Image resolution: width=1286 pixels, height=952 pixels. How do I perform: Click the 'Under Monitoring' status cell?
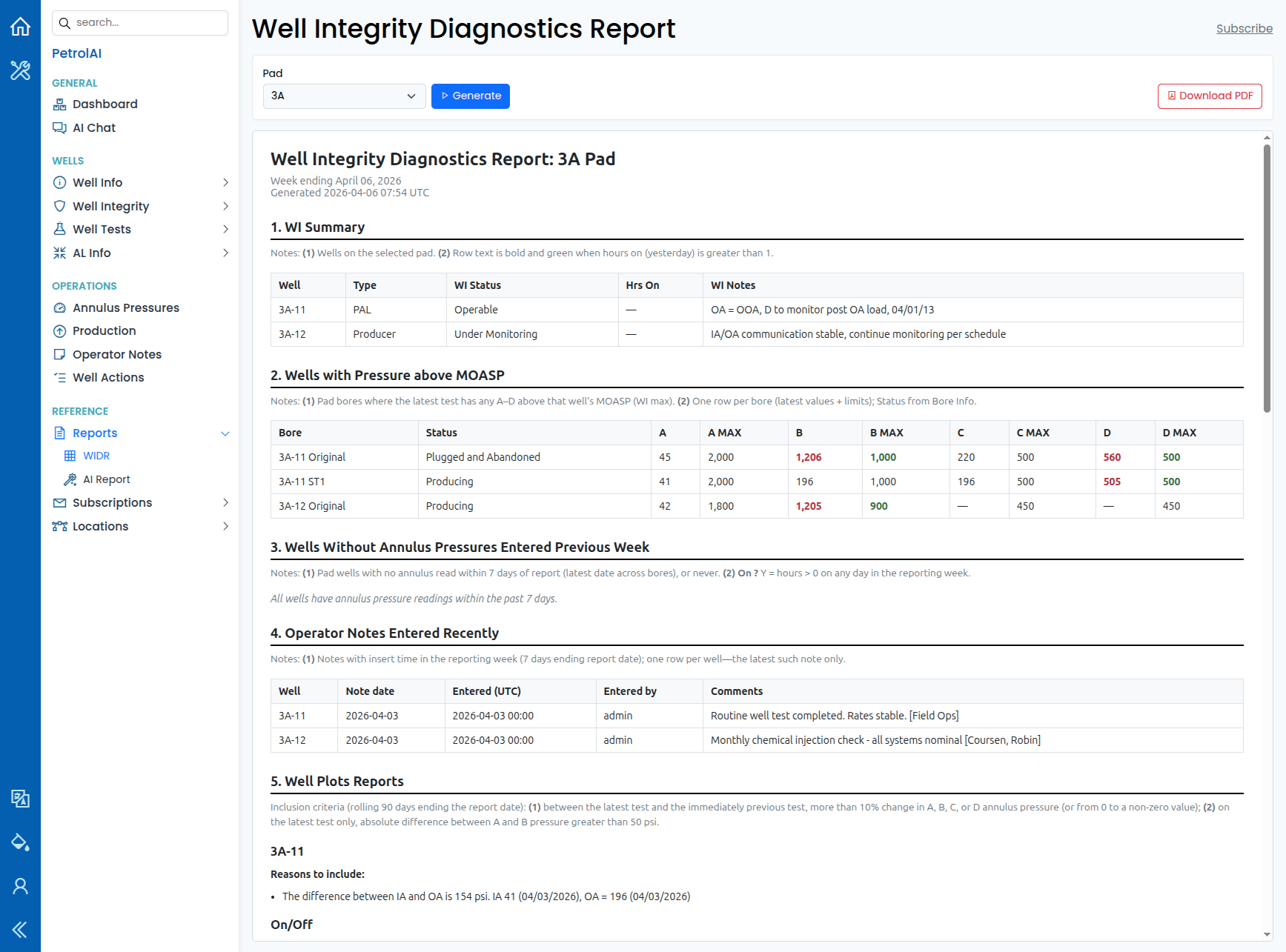[x=532, y=334]
